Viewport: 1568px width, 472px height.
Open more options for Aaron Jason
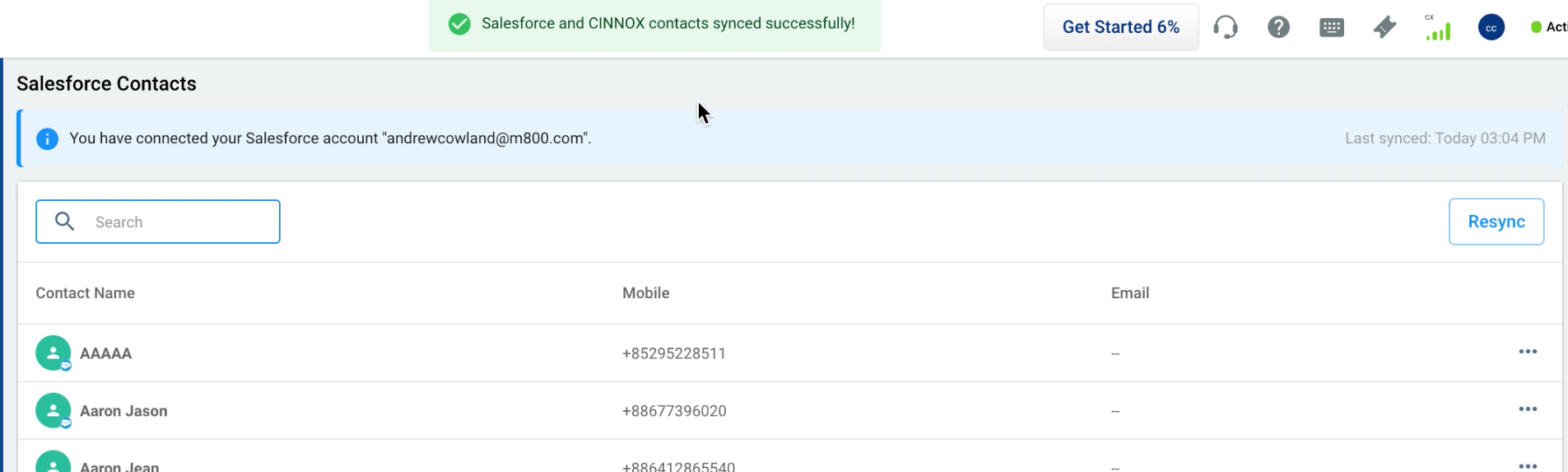(x=1528, y=409)
